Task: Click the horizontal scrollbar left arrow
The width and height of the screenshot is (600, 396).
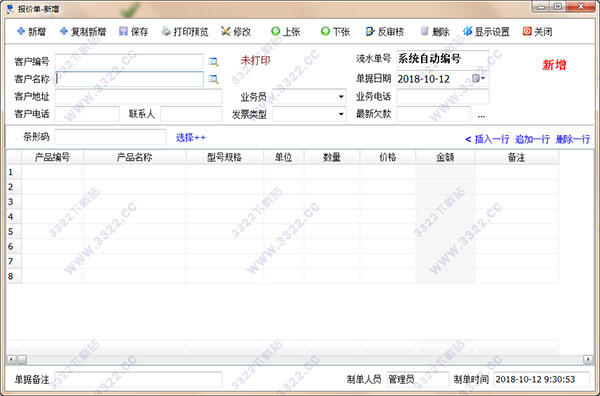Action: [x=11, y=359]
